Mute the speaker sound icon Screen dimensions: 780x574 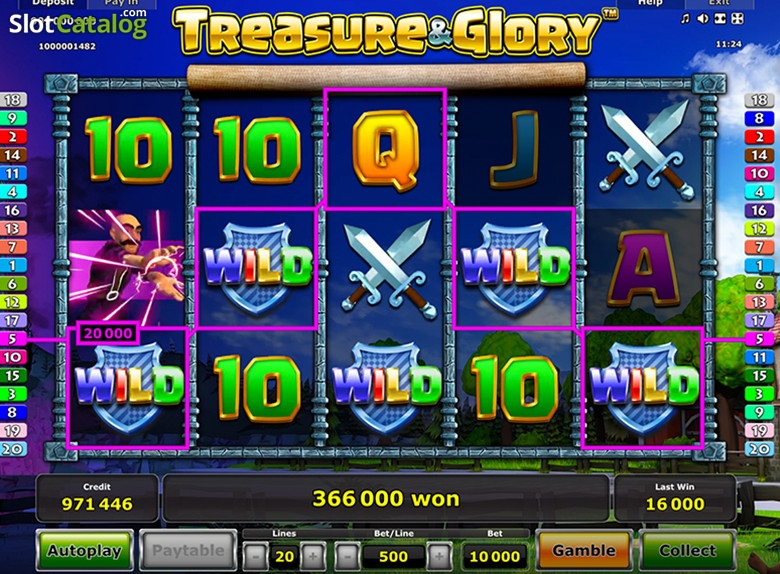pos(702,19)
